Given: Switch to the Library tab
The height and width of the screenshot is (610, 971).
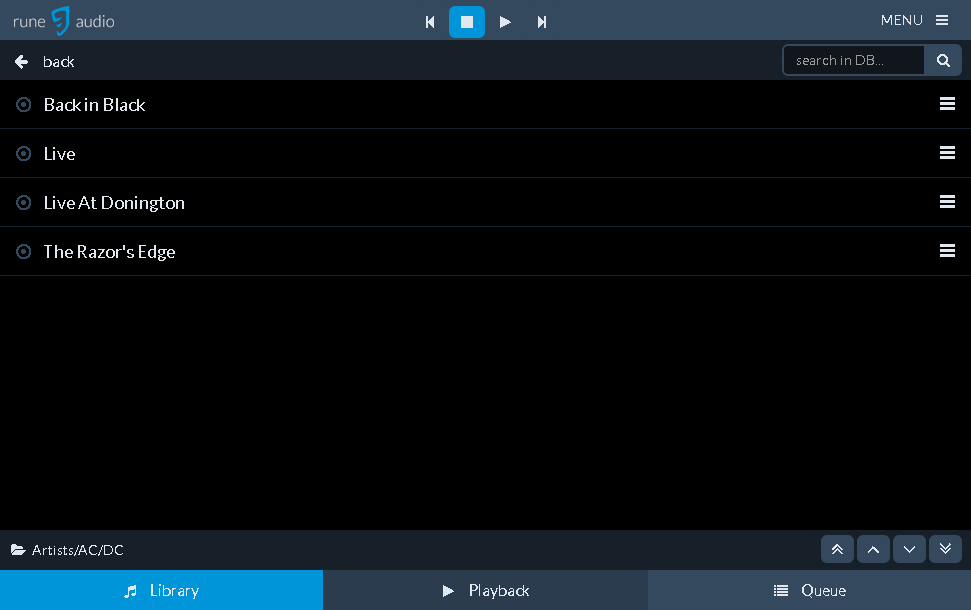Looking at the screenshot, I should [x=162, y=590].
